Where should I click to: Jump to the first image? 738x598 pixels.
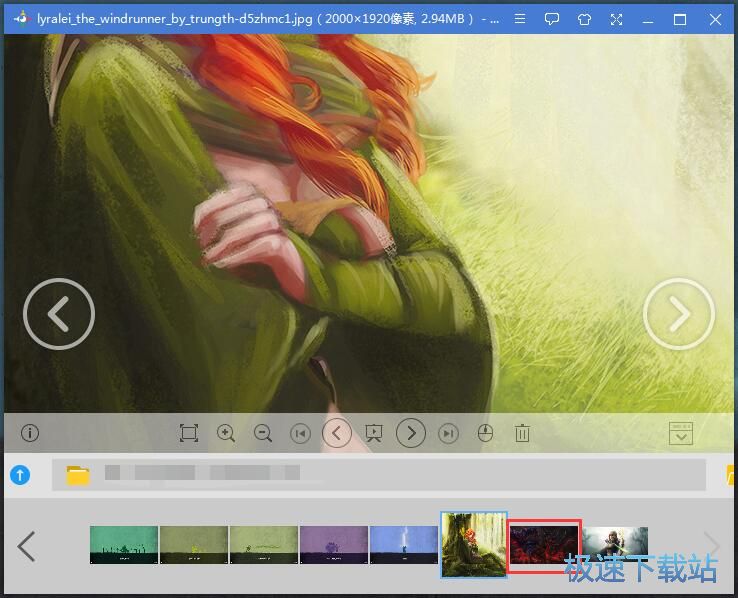[x=300, y=433]
